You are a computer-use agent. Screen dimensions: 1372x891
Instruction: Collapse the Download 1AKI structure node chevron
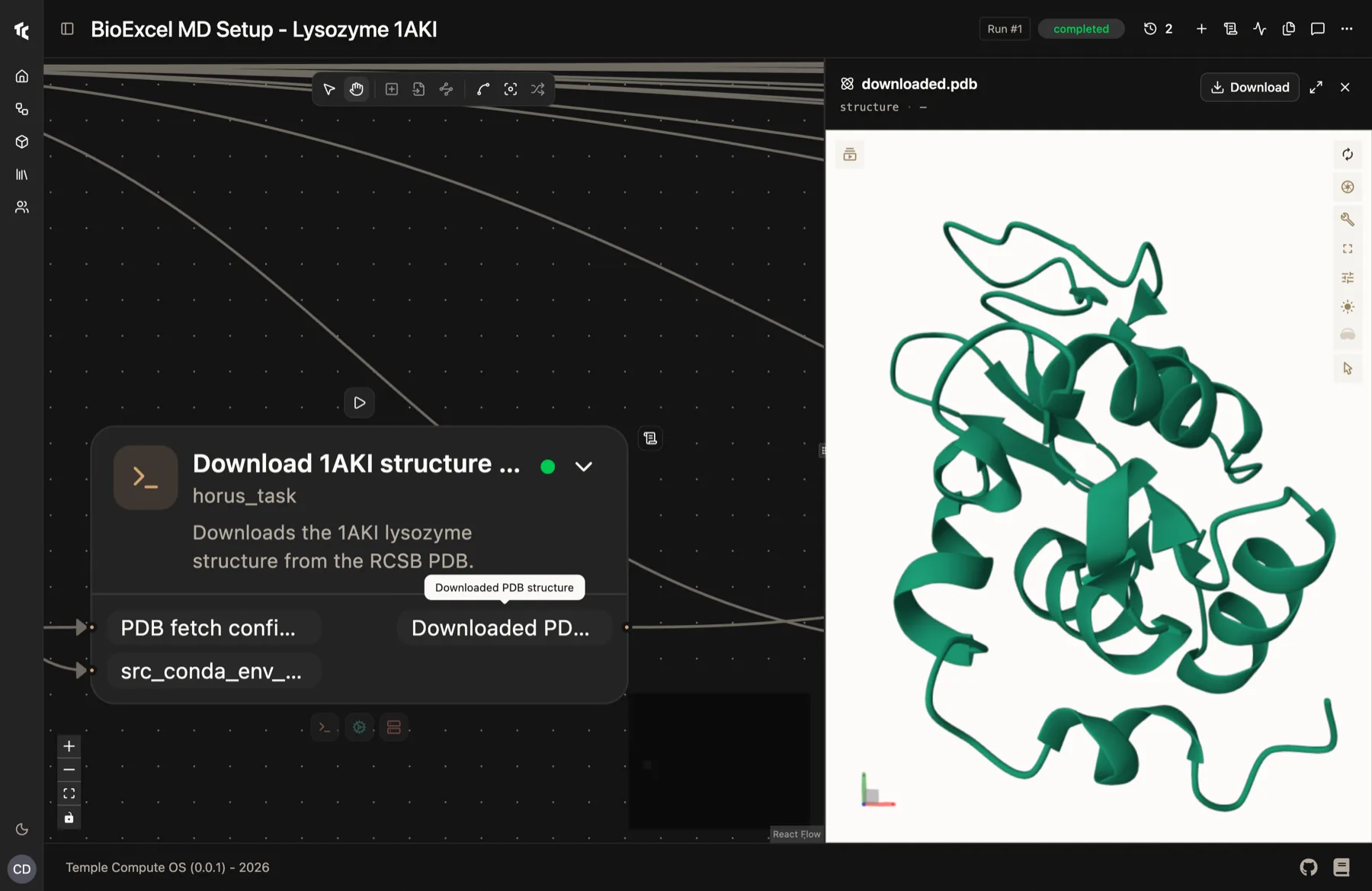pos(584,466)
